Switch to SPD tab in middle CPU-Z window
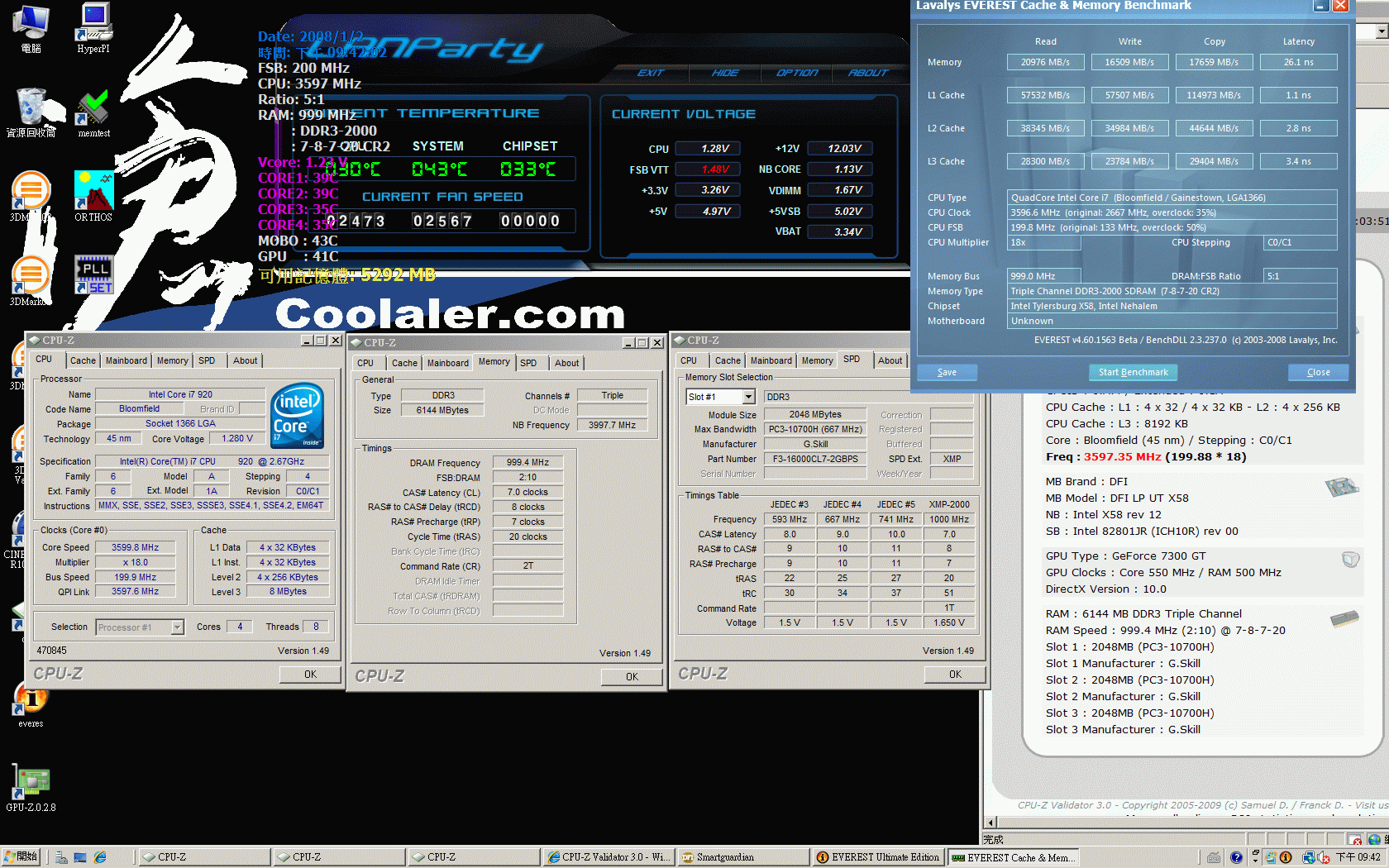This screenshot has width=1389, height=868. [x=528, y=363]
